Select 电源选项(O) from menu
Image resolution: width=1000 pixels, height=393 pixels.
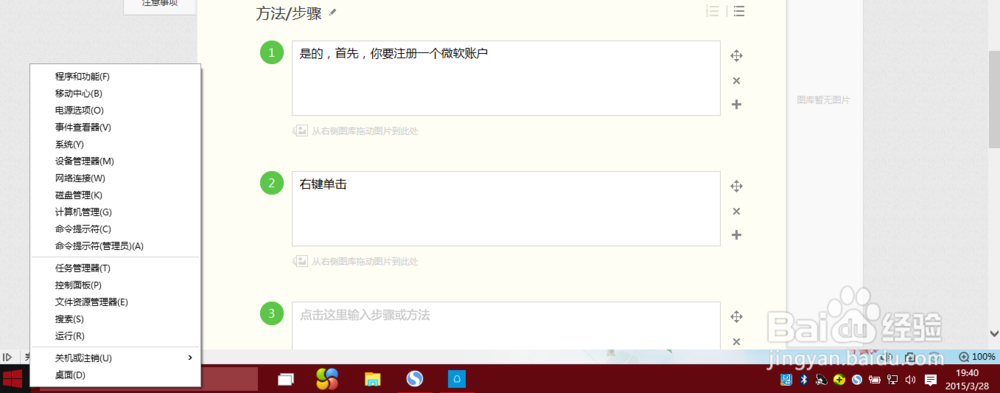coord(115,110)
